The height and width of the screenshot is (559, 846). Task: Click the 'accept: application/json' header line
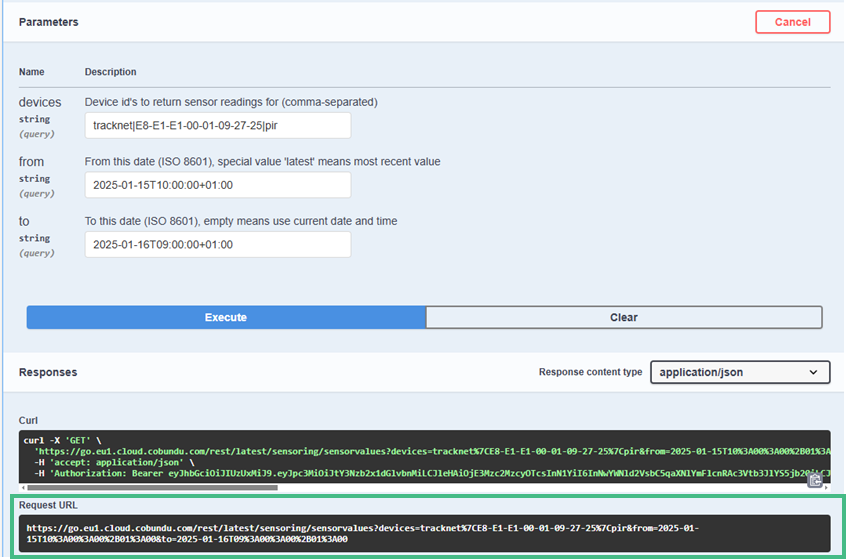pyautogui.click(x=113, y=462)
